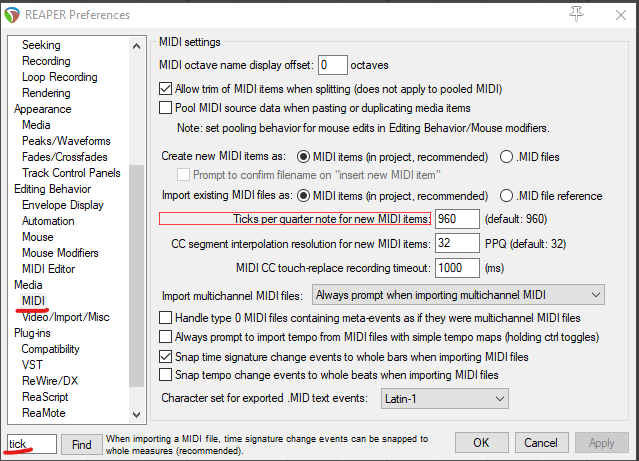Open Peaks/Waveforms preferences page
This screenshot has height=461, width=639.
pyautogui.click(x=66, y=141)
